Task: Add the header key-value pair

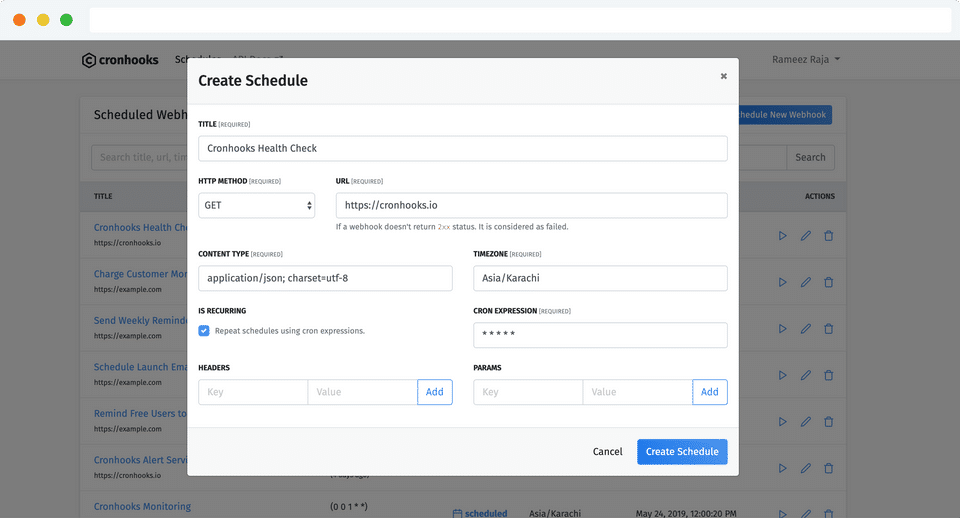Action: [x=435, y=392]
